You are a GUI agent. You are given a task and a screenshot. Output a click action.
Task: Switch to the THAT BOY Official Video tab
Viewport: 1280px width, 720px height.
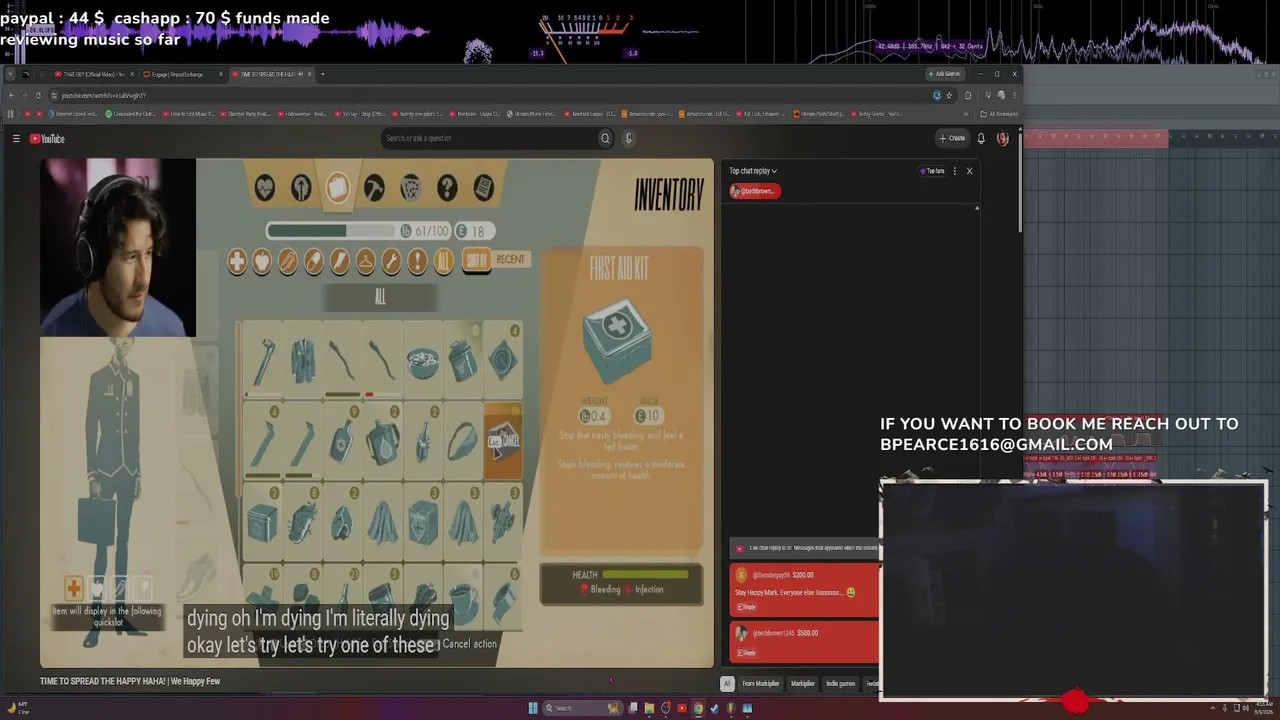click(x=94, y=74)
